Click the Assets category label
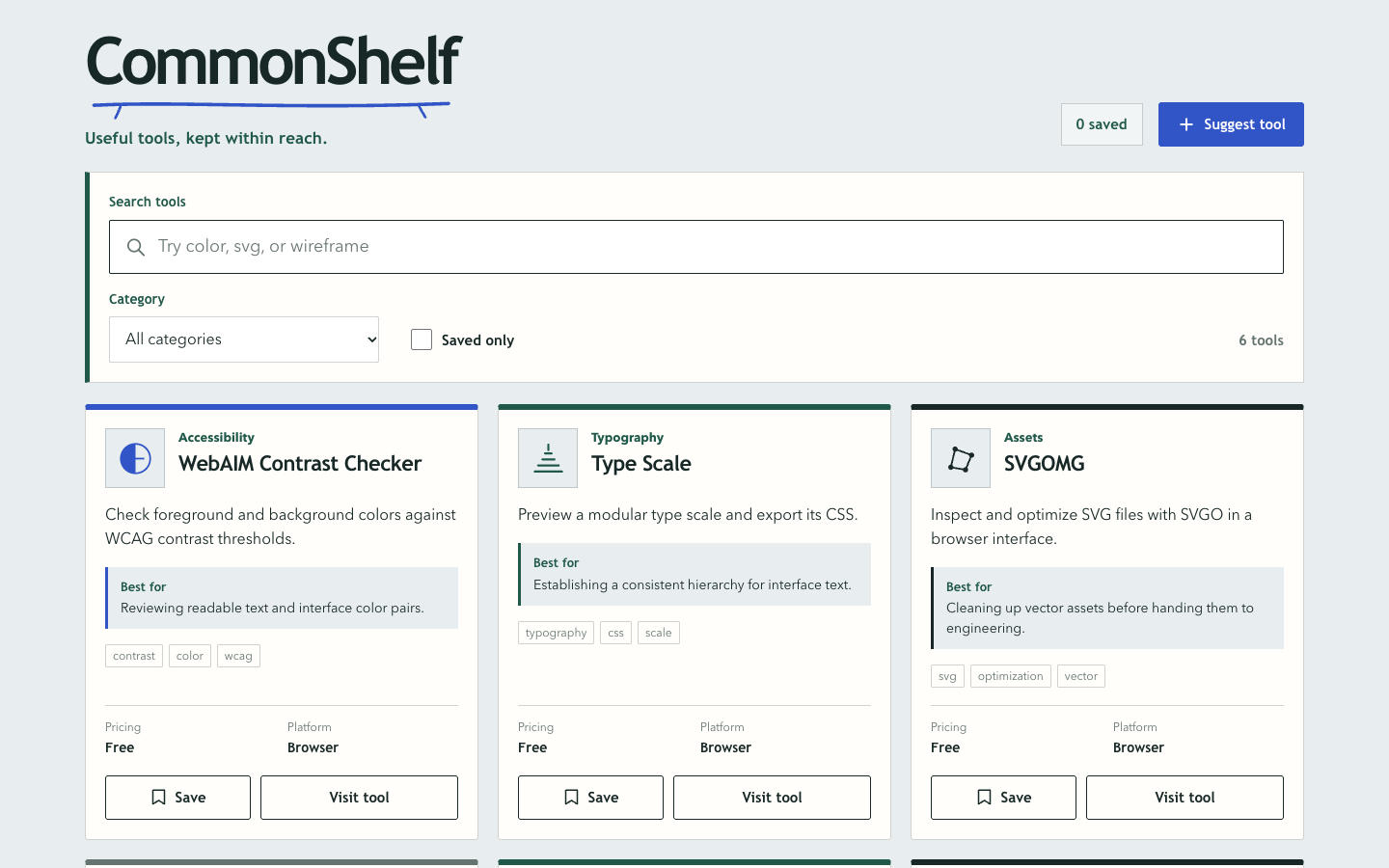1389x868 pixels. pos(1023,438)
